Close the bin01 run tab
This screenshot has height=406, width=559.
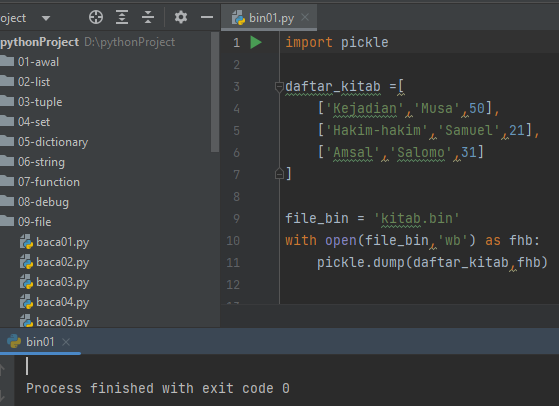66,342
